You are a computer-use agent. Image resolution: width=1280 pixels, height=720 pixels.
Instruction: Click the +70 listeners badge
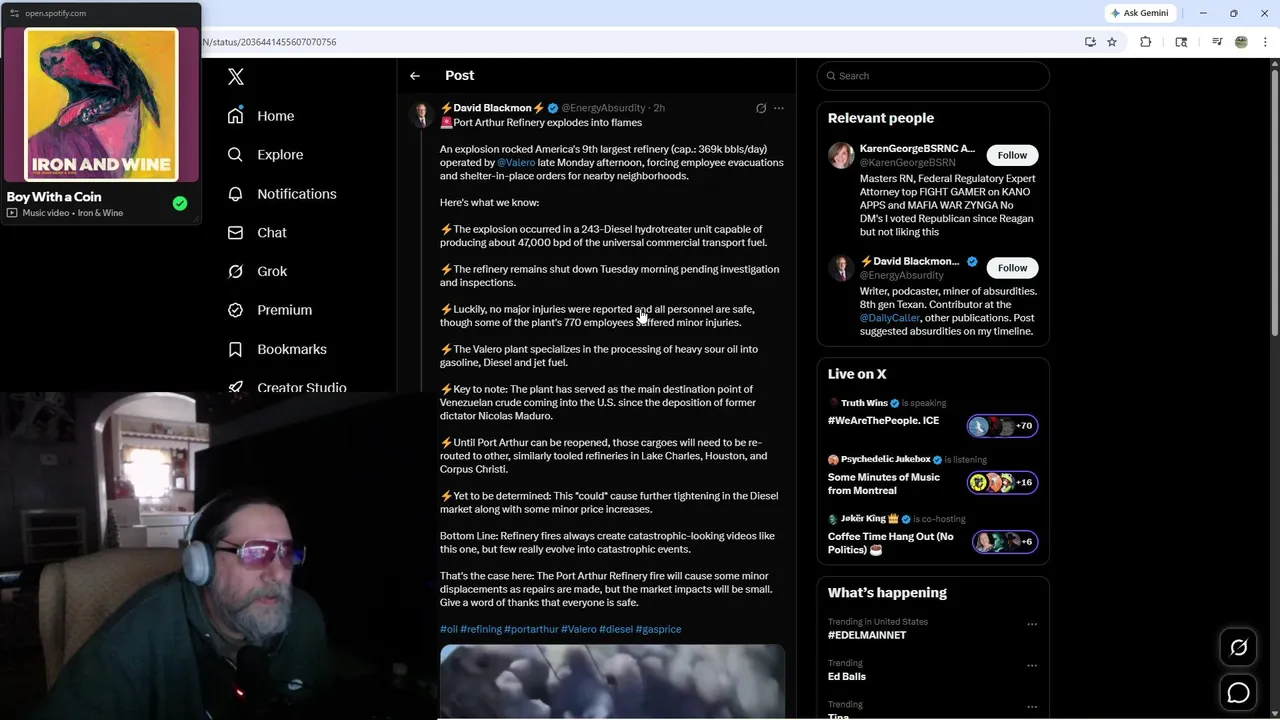[1003, 426]
